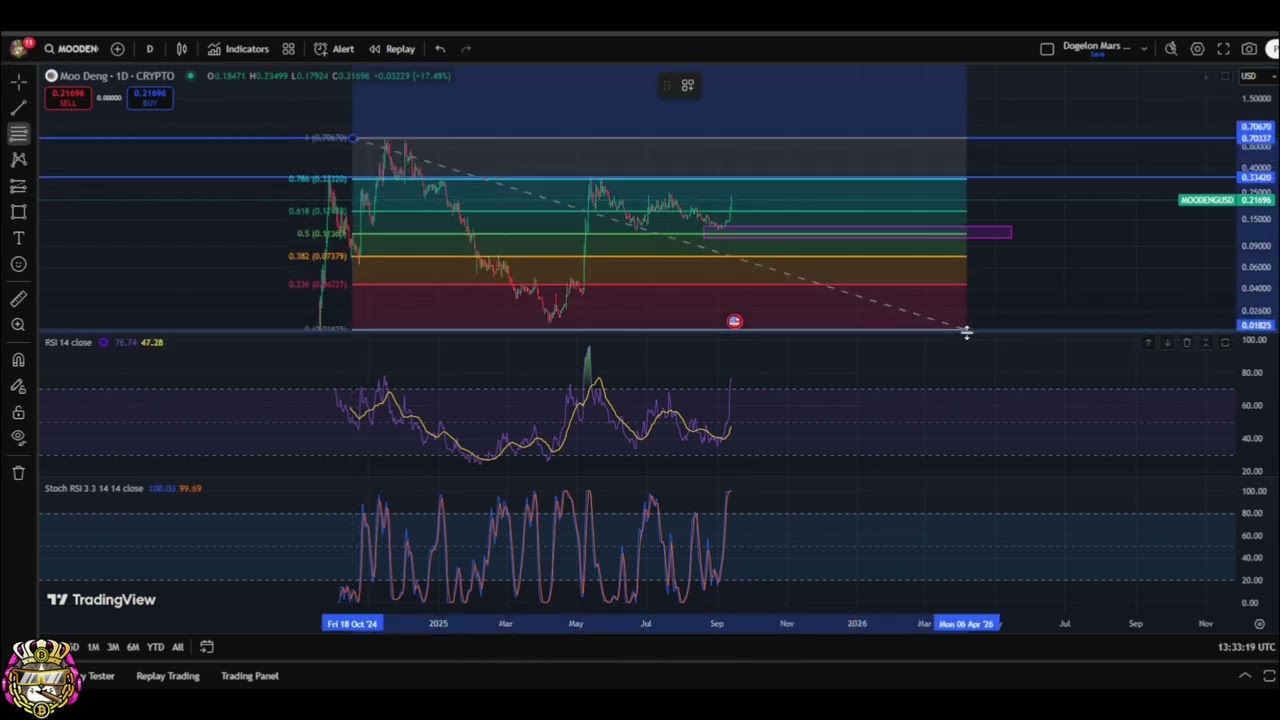The image size is (1280, 720).
Task: Take a chart snapshot with camera icon
Action: pyautogui.click(x=1249, y=48)
